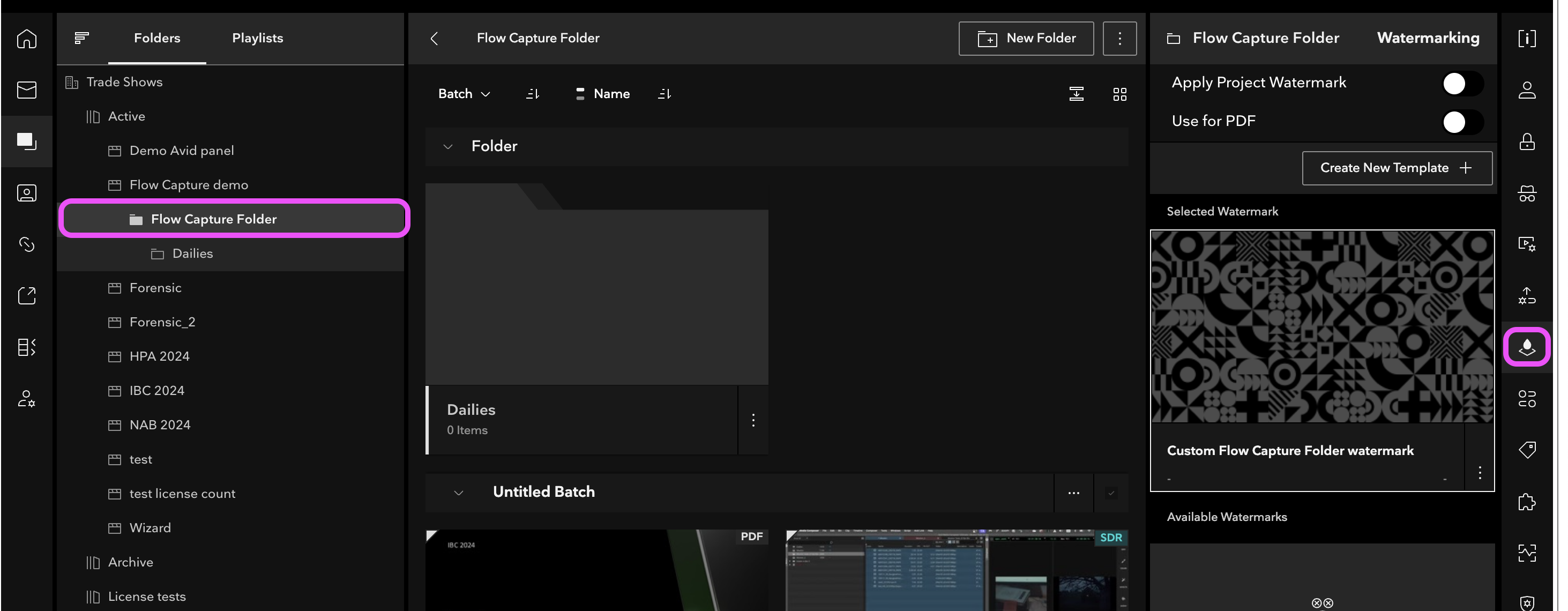Select the Custom Flow Capture Folder watermark thumbnail
Image resolution: width=1568 pixels, height=611 pixels.
point(1321,327)
